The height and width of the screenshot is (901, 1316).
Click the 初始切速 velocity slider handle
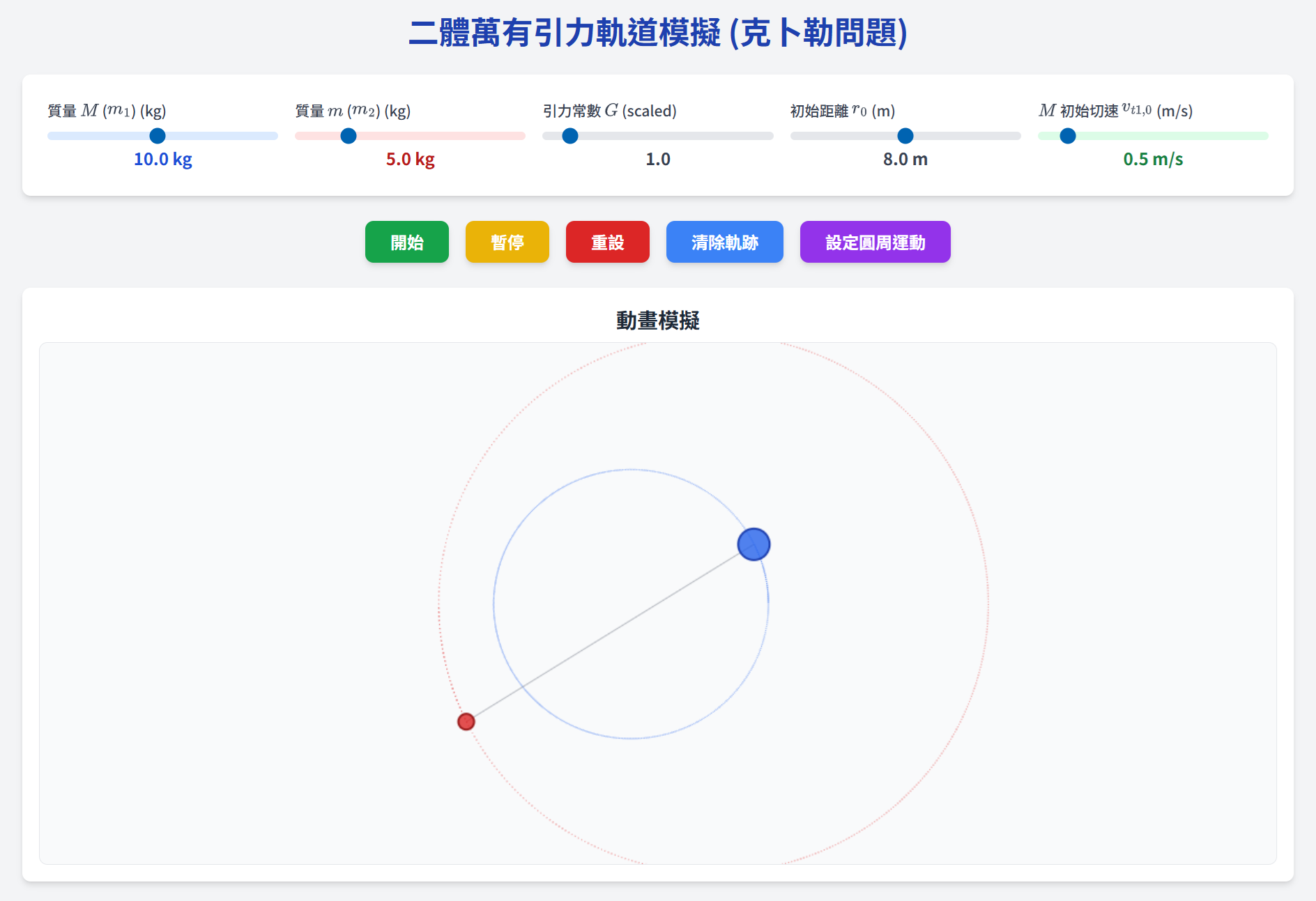(1067, 136)
